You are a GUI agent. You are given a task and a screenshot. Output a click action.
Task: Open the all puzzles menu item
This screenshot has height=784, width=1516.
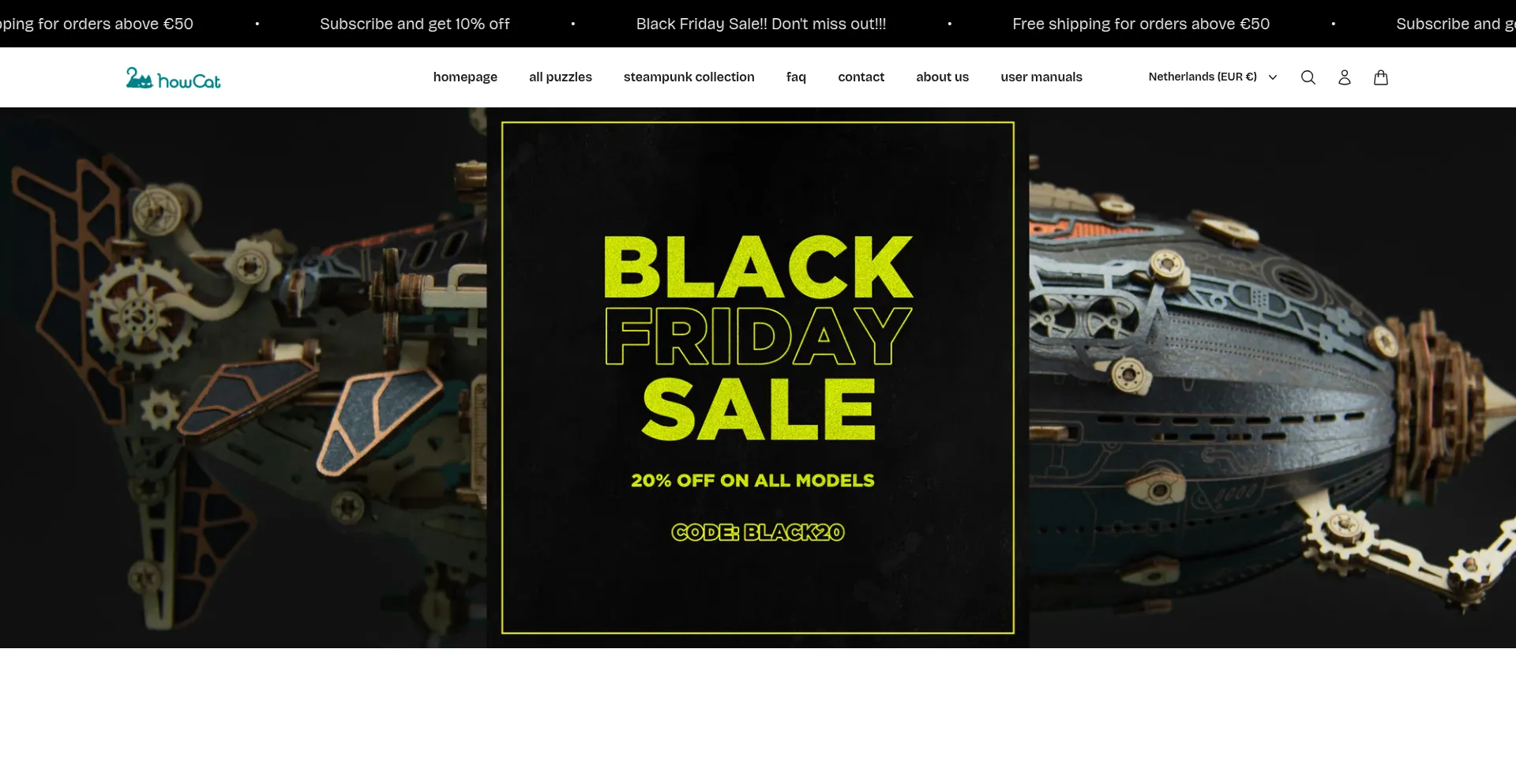560,77
